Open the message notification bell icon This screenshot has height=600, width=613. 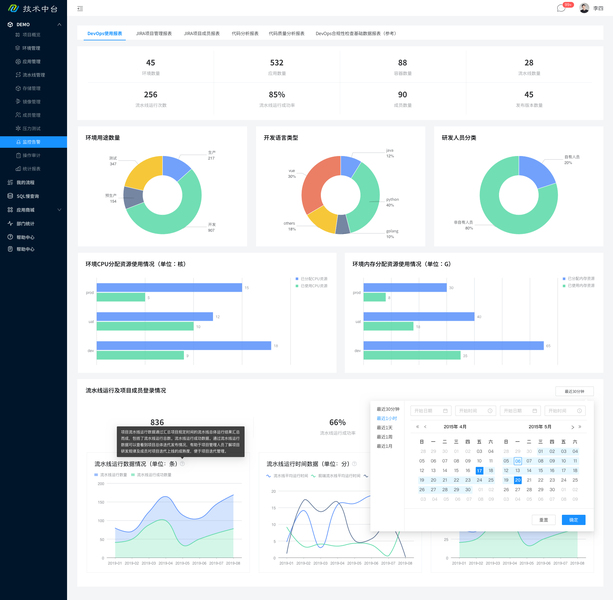(561, 8)
